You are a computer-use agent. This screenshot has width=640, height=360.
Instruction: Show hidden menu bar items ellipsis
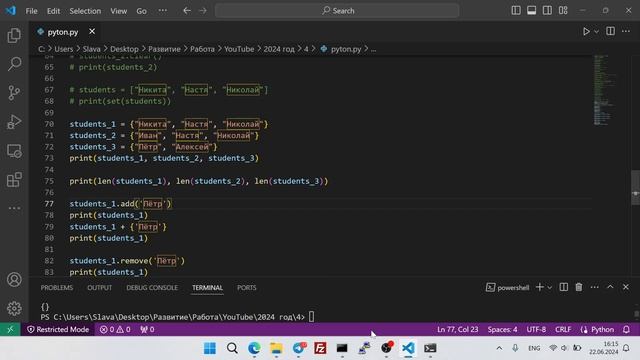tap(162, 11)
